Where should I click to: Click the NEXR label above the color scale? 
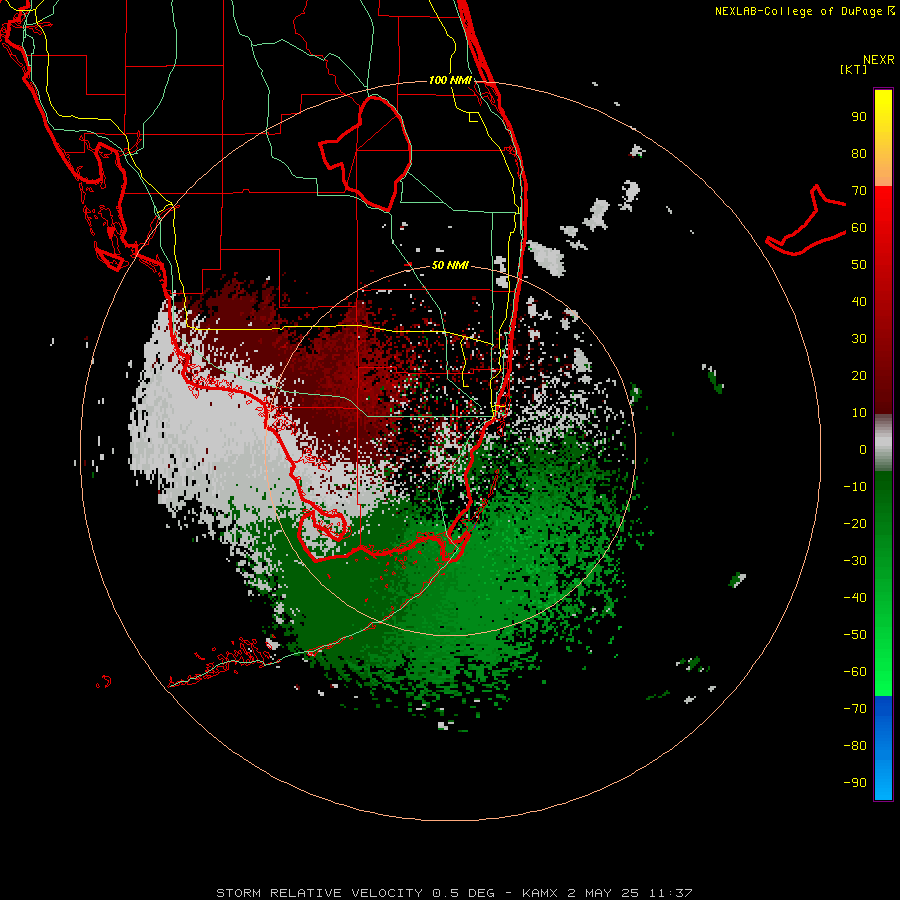(878, 59)
